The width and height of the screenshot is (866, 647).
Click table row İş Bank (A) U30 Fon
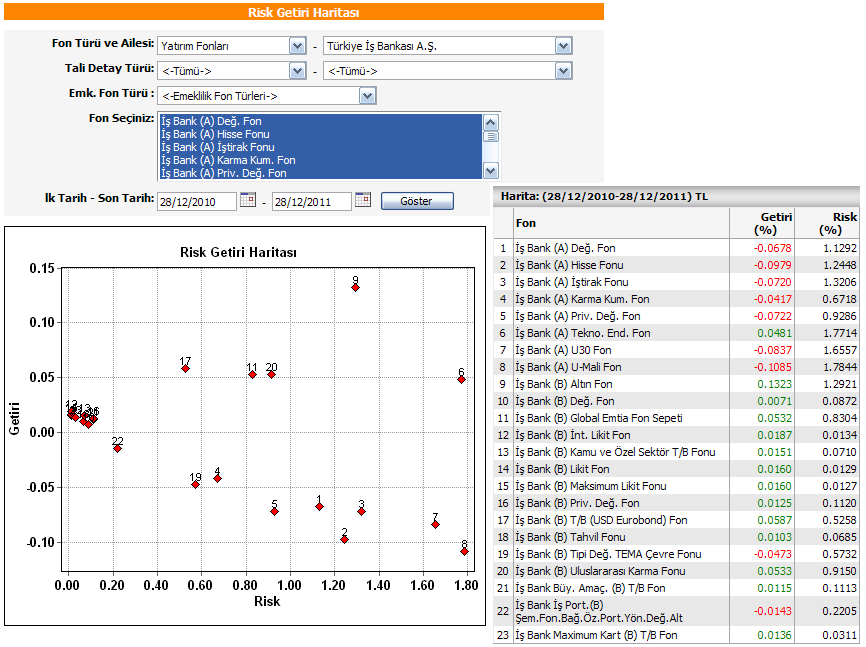tap(676, 350)
